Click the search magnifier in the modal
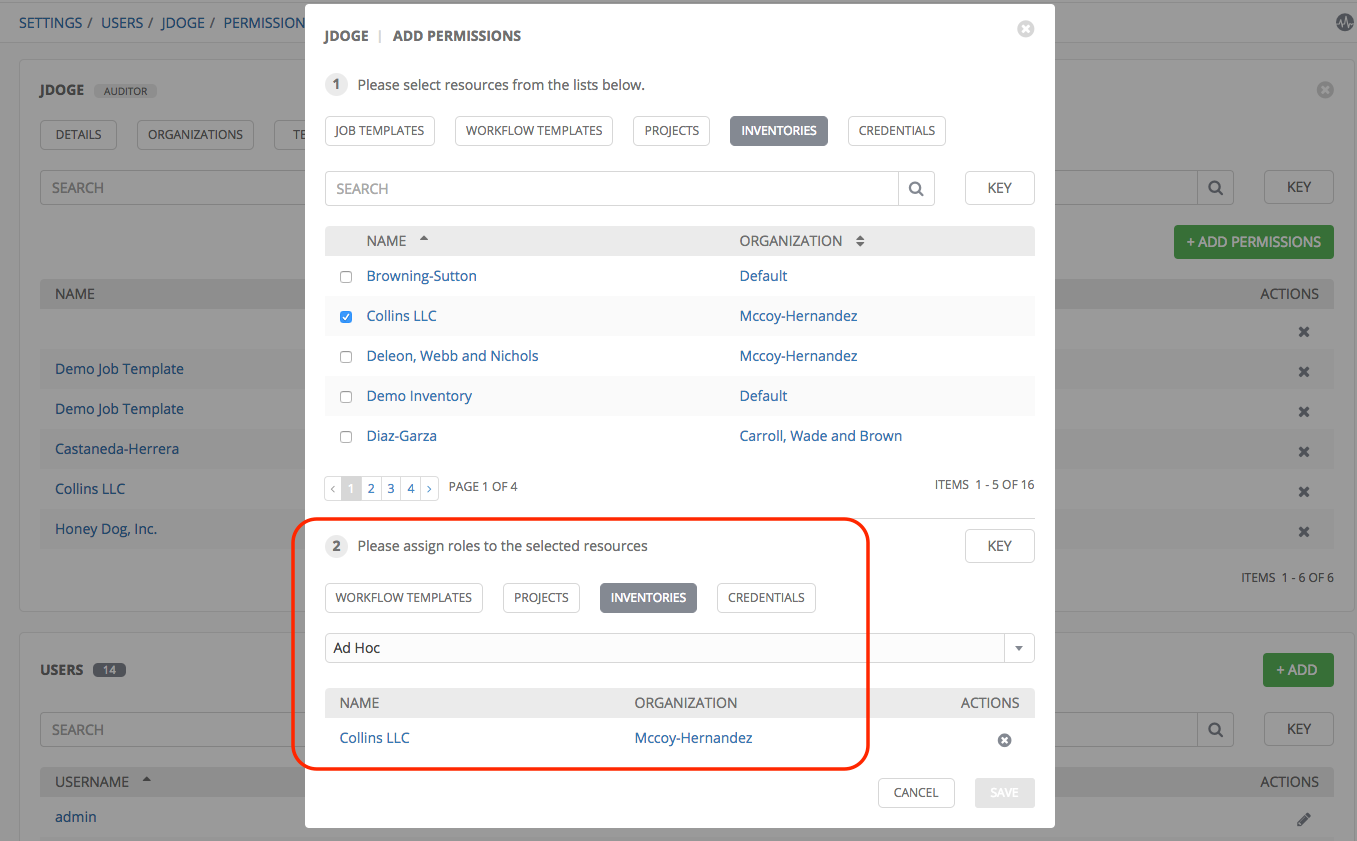This screenshot has height=841, width=1357. (916, 188)
